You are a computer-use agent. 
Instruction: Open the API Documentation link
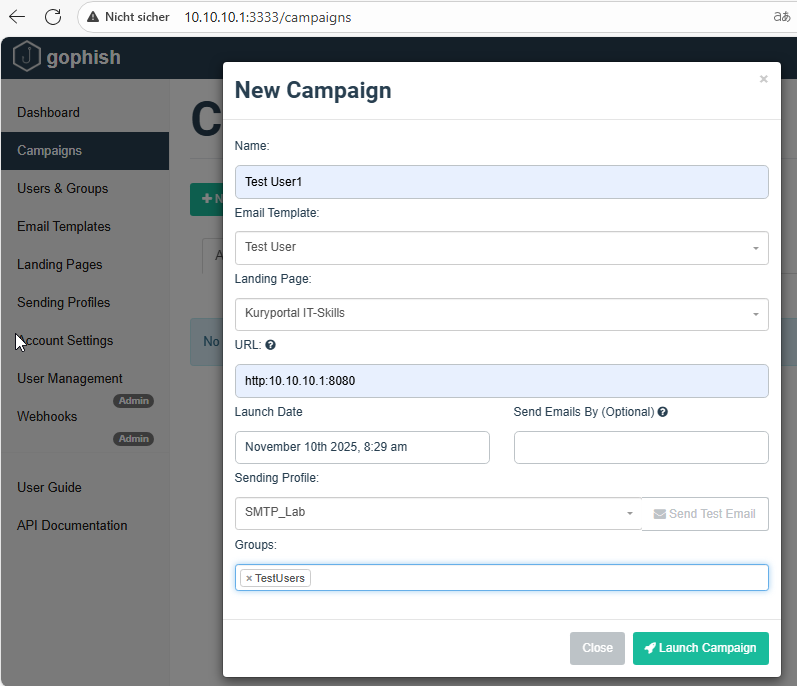click(x=72, y=525)
